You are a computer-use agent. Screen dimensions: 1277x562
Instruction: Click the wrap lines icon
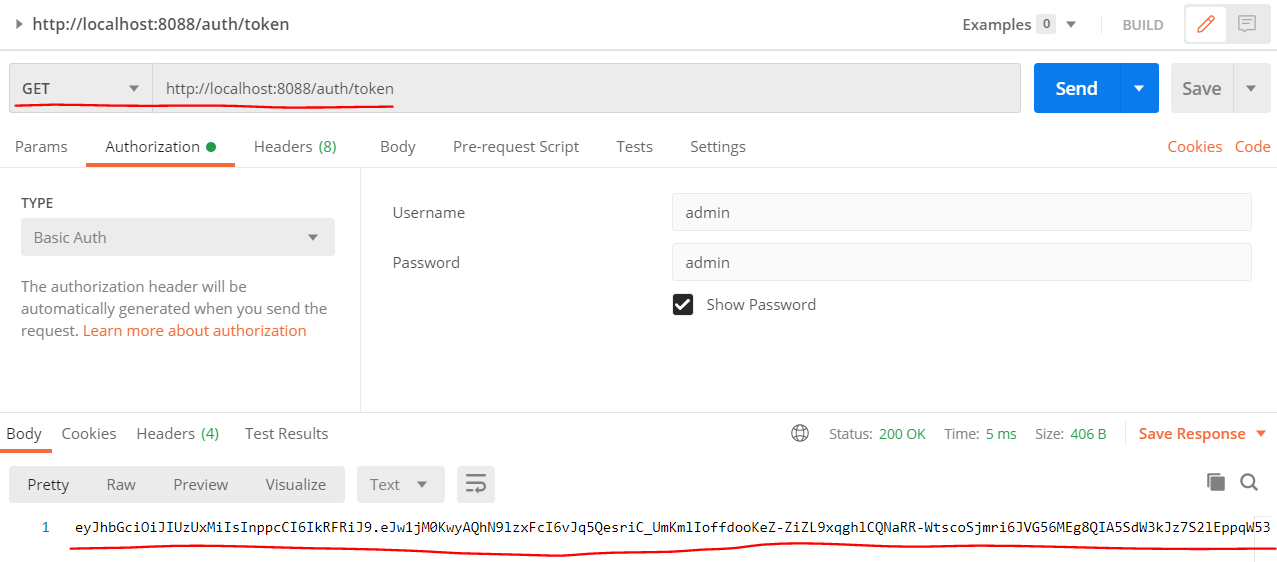pos(476,484)
